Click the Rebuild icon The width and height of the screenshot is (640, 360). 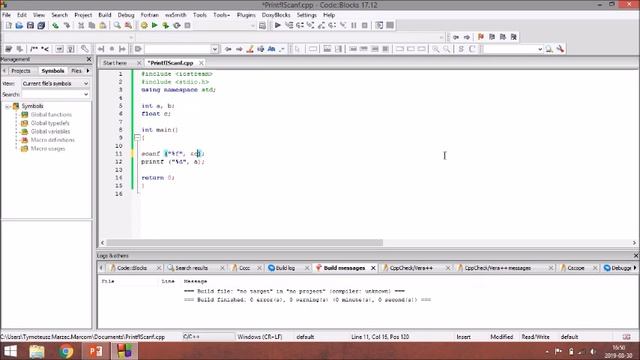pos(177,25)
